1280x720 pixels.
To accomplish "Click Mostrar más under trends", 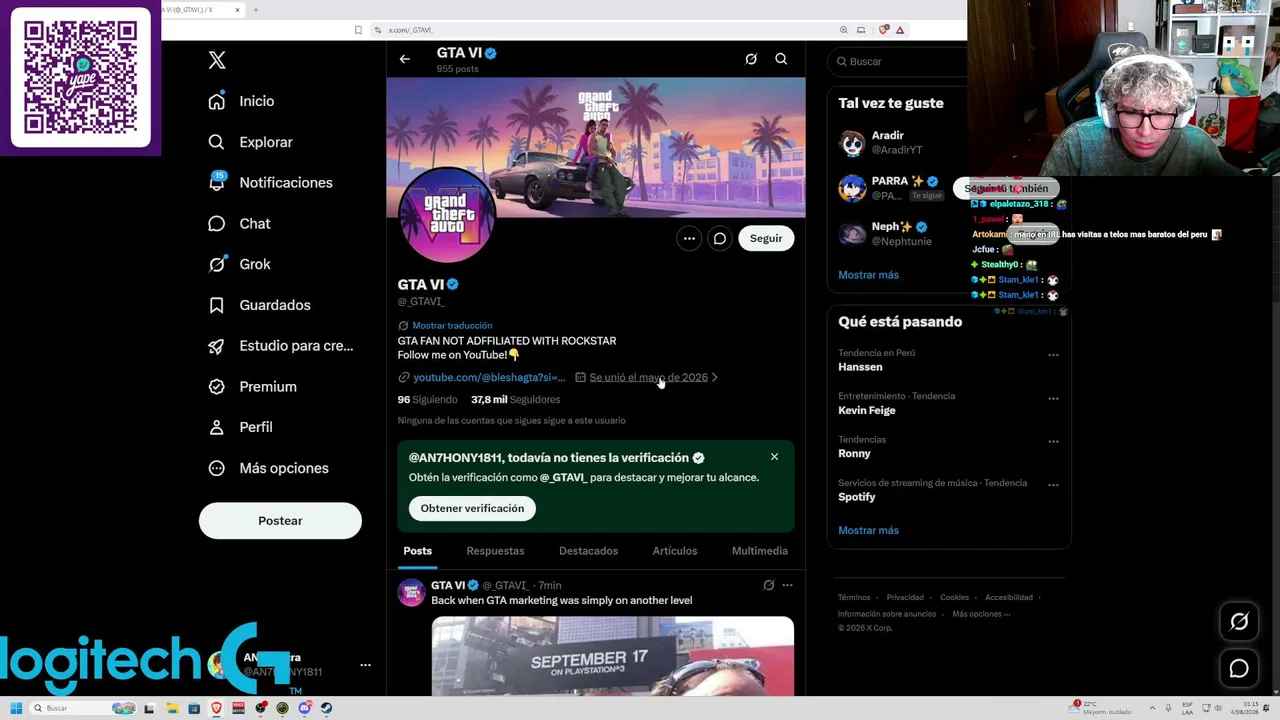I will 868,530.
